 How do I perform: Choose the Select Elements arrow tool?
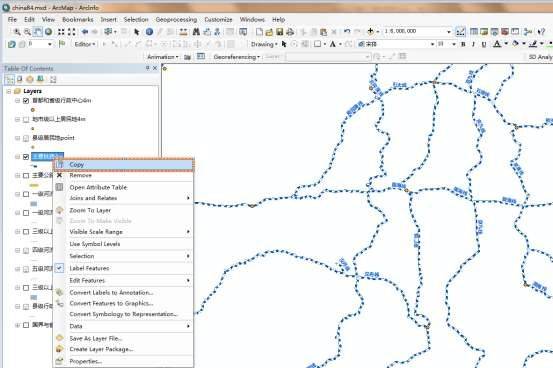[x=136, y=32]
